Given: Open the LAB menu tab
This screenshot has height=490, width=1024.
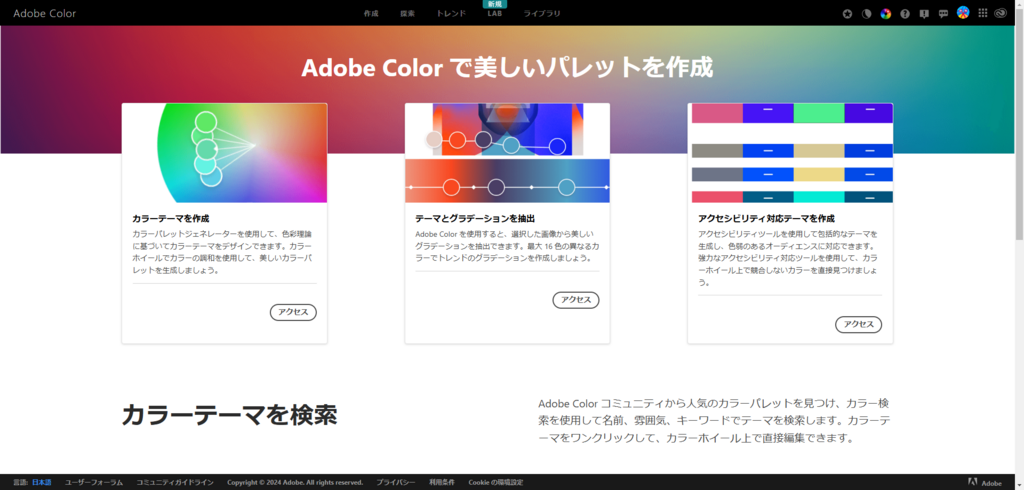Looking at the screenshot, I should 494,14.
